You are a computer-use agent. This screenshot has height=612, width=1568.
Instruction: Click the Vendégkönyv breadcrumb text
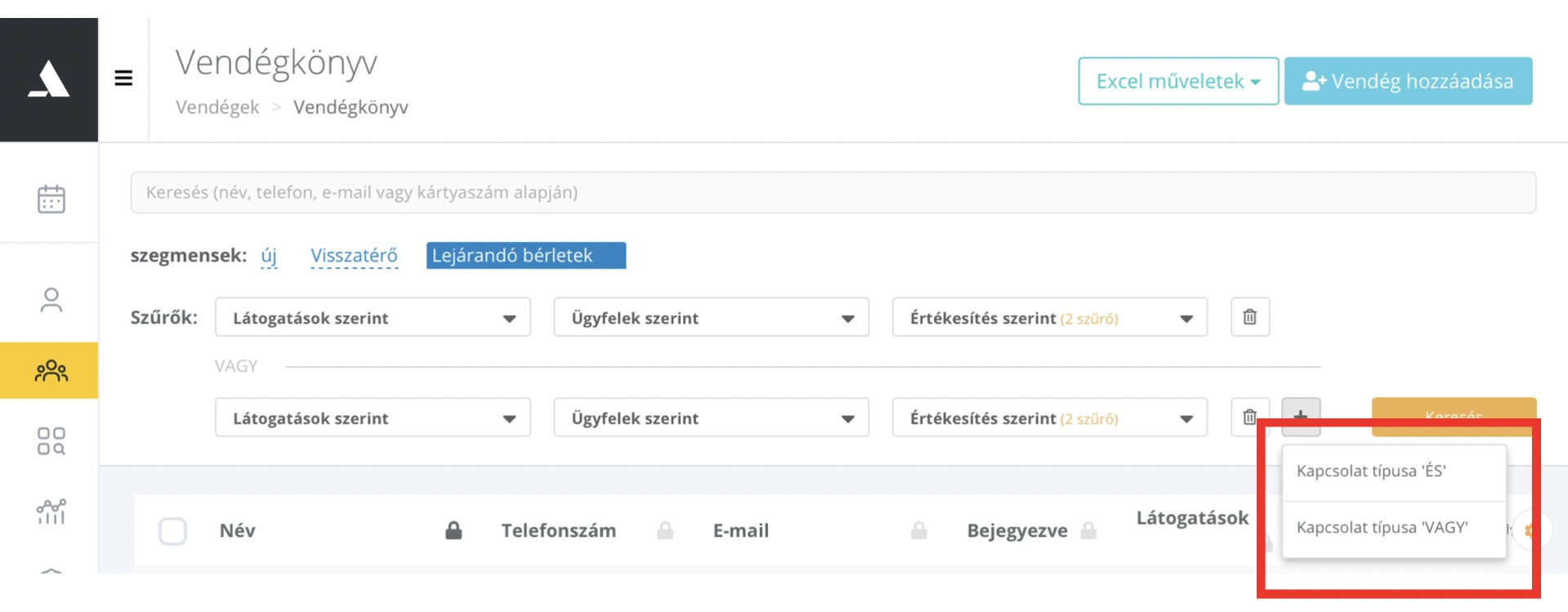pos(351,107)
